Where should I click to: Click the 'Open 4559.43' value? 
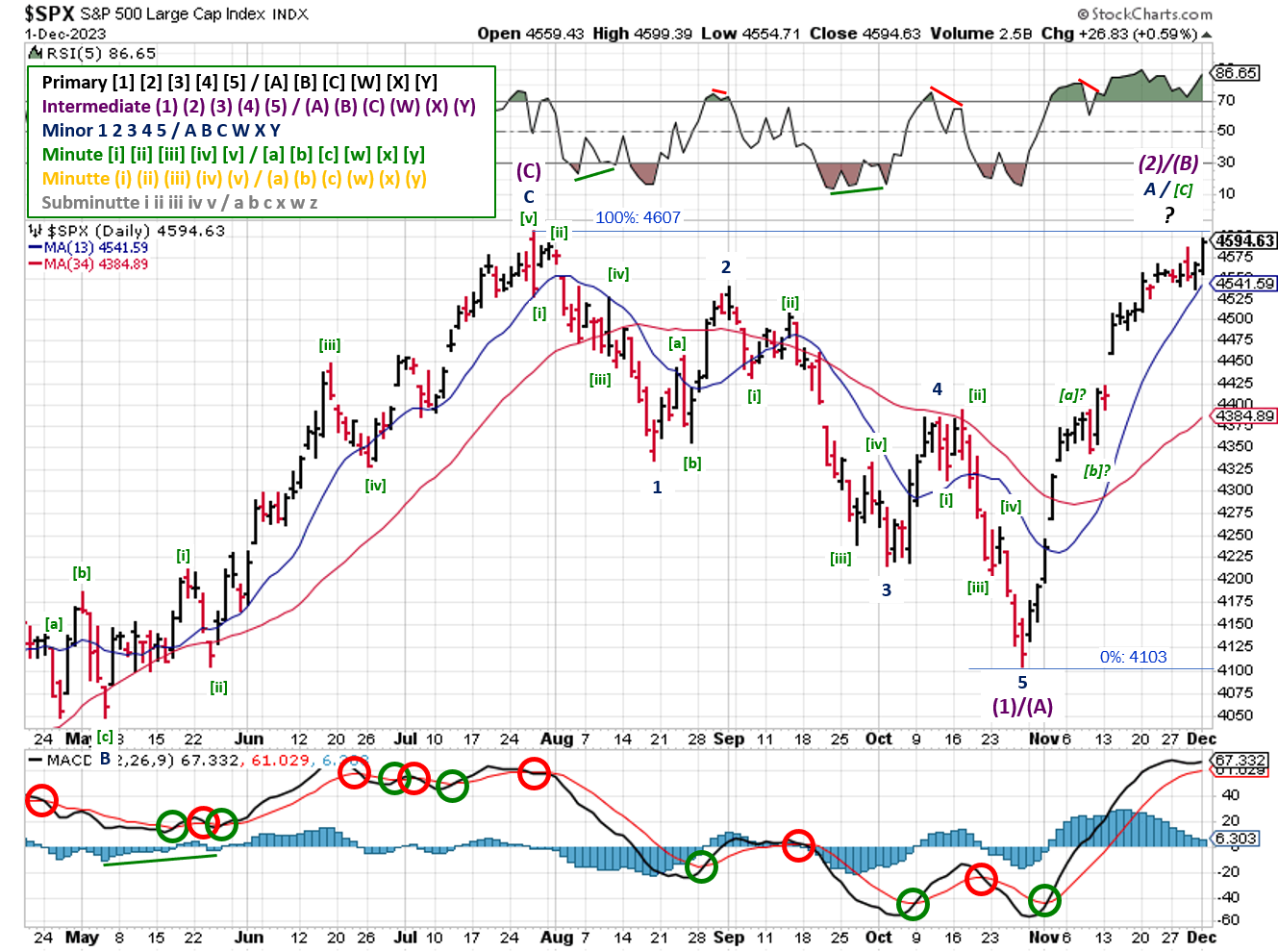click(530, 34)
